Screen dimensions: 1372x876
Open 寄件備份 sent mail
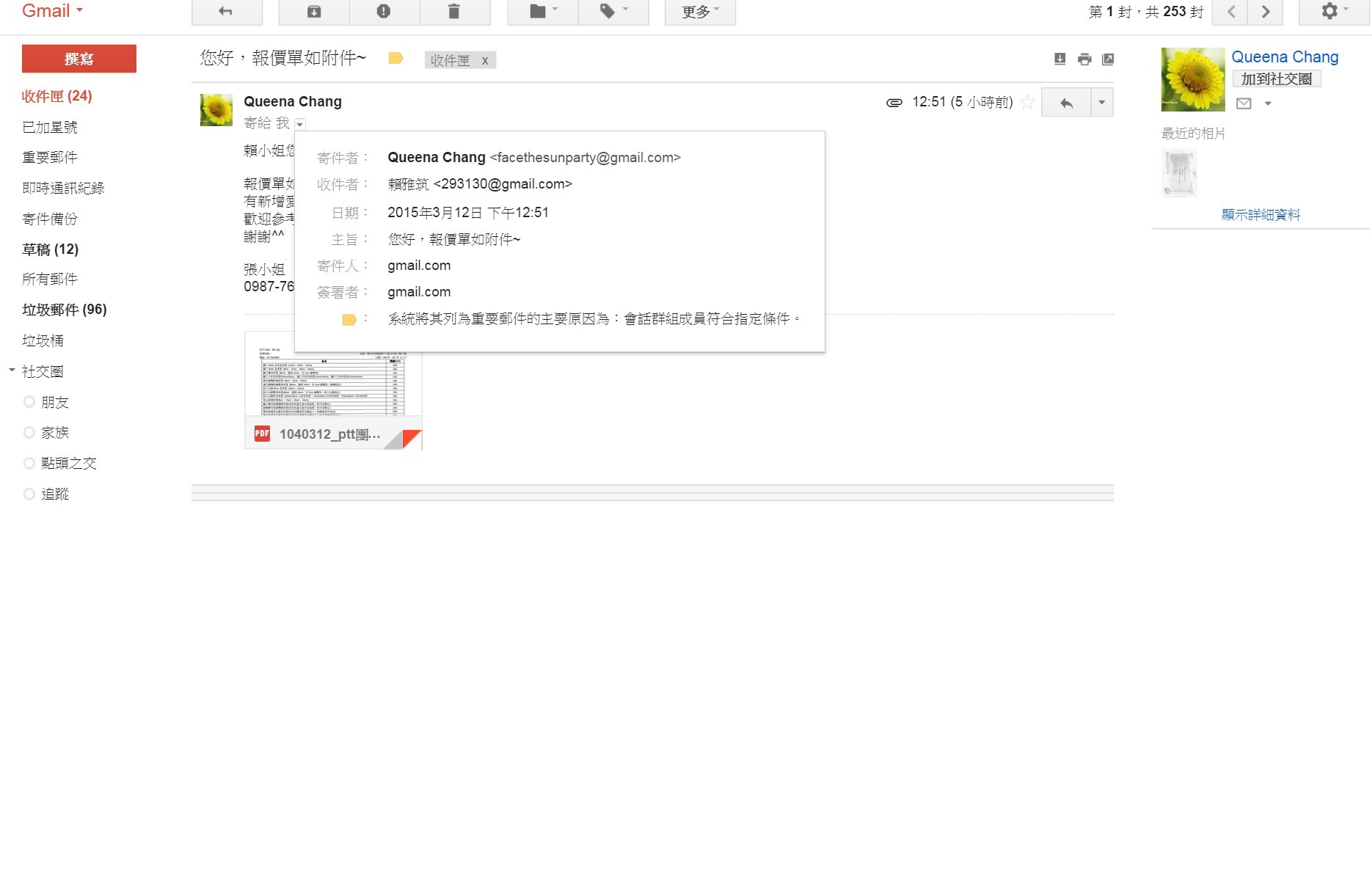click(50, 219)
